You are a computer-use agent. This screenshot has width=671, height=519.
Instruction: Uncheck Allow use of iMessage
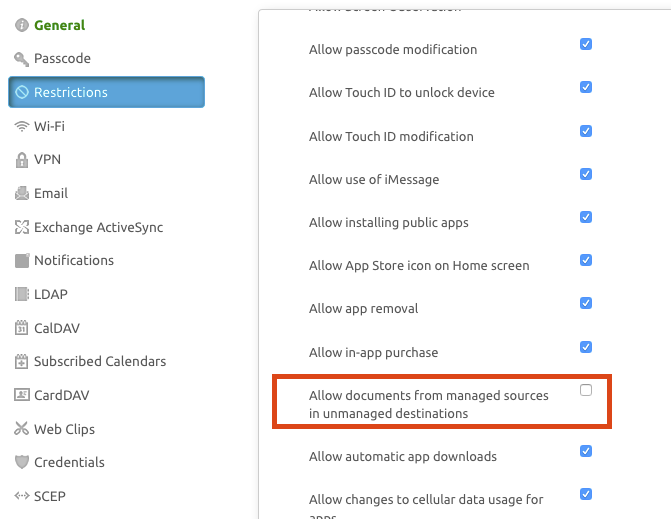(x=586, y=174)
